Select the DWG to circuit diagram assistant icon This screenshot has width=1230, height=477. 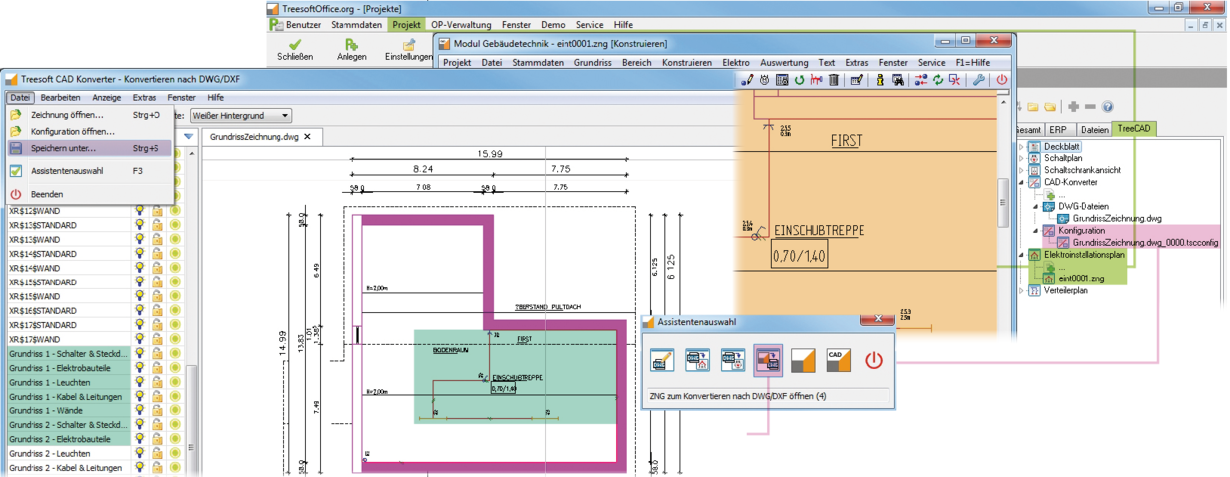pyautogui.click(x=733, y=359)
